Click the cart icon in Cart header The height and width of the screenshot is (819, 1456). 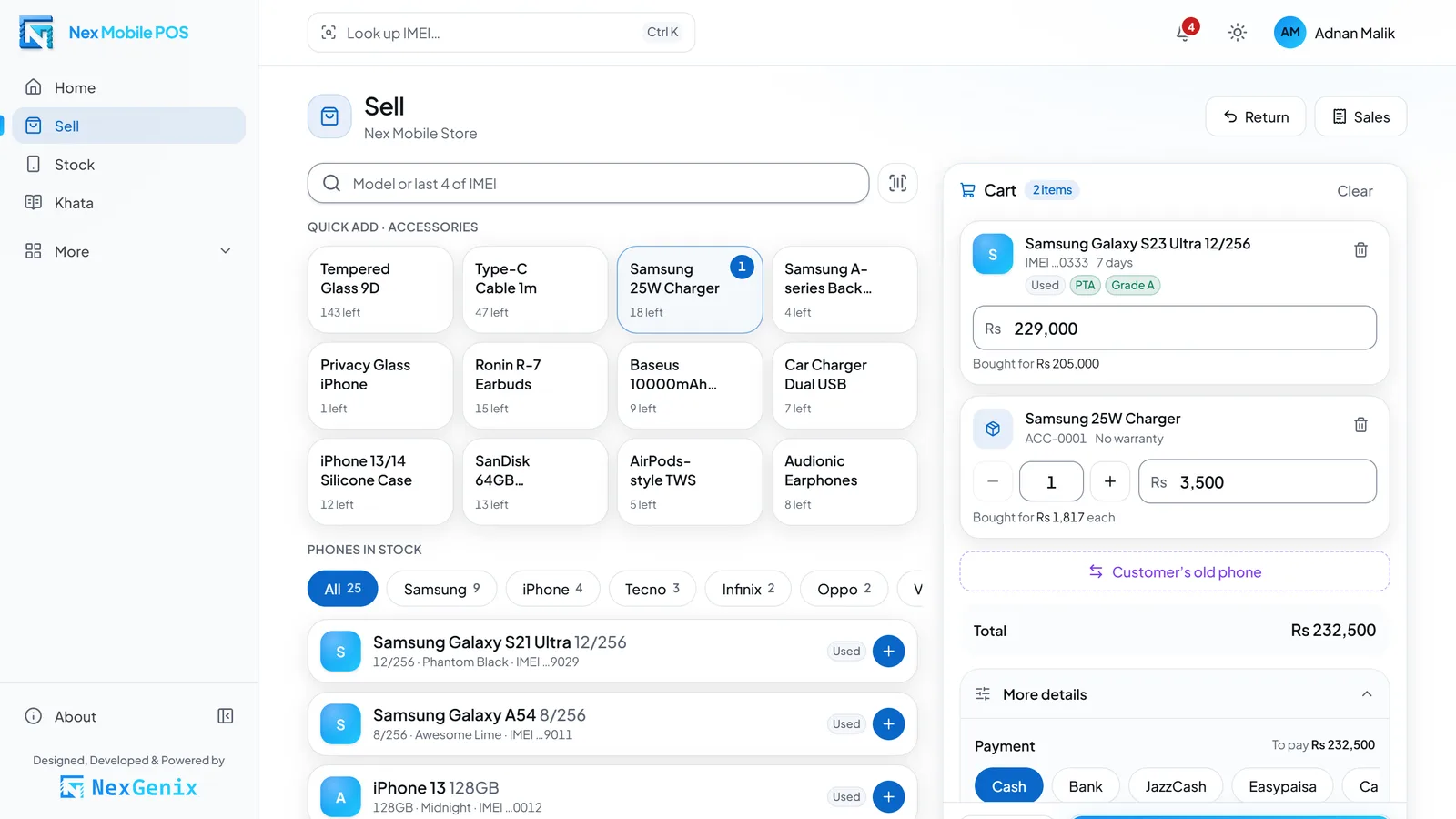967,190
